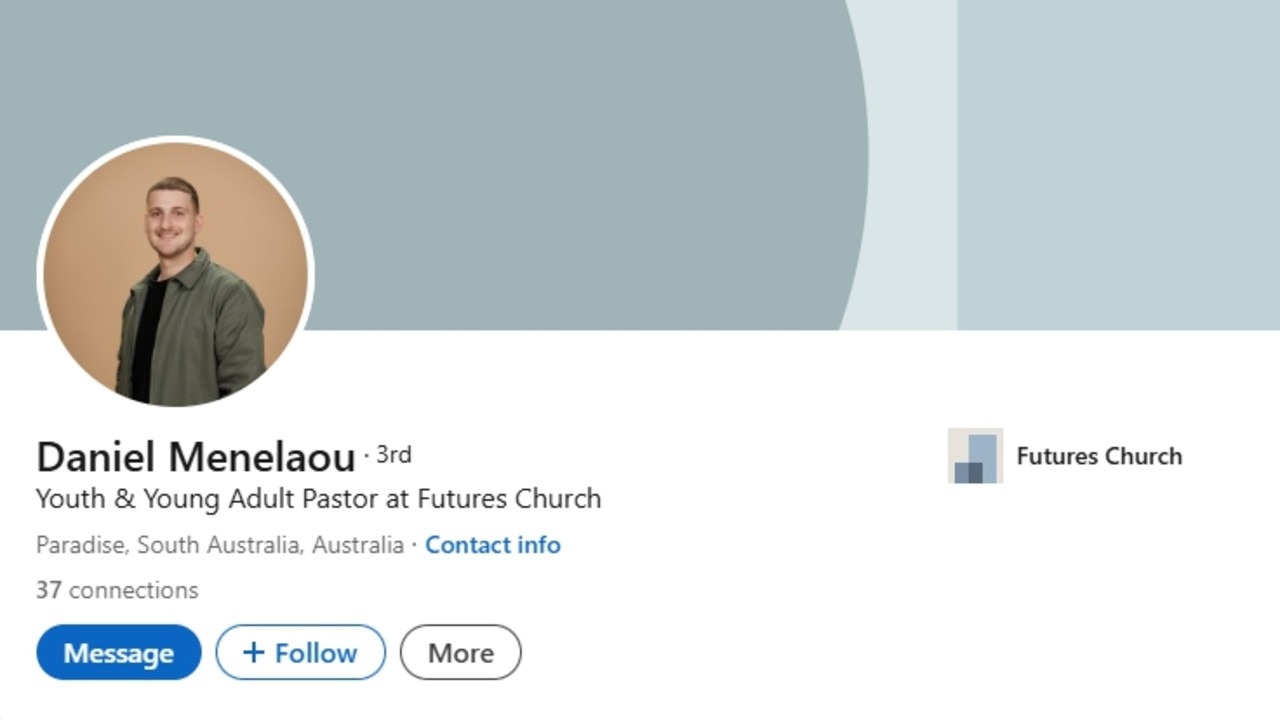Click the Youth & Young Adult Pastor headline
This screenshot has height=720, width=1280.
[319, 498]
